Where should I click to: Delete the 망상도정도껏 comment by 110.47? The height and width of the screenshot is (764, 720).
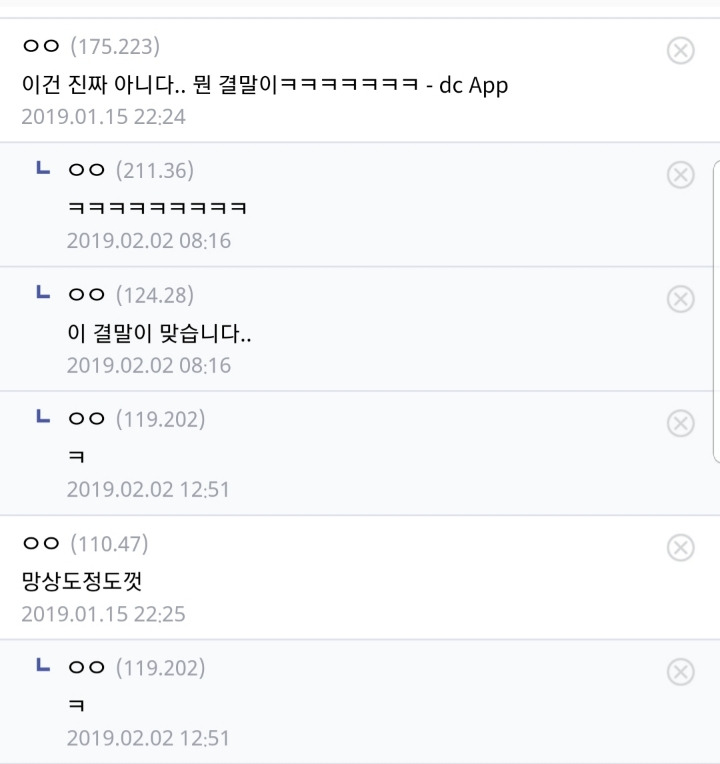681,548
